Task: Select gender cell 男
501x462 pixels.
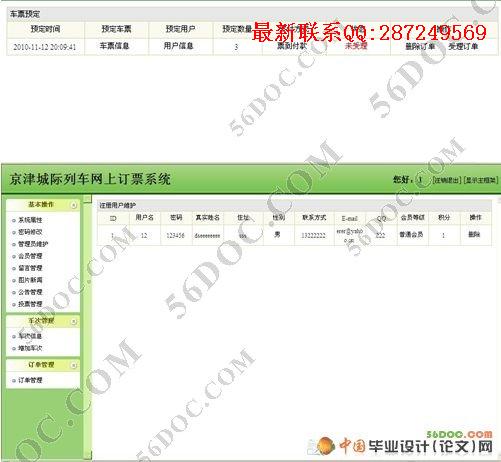Action: [277, 235]
